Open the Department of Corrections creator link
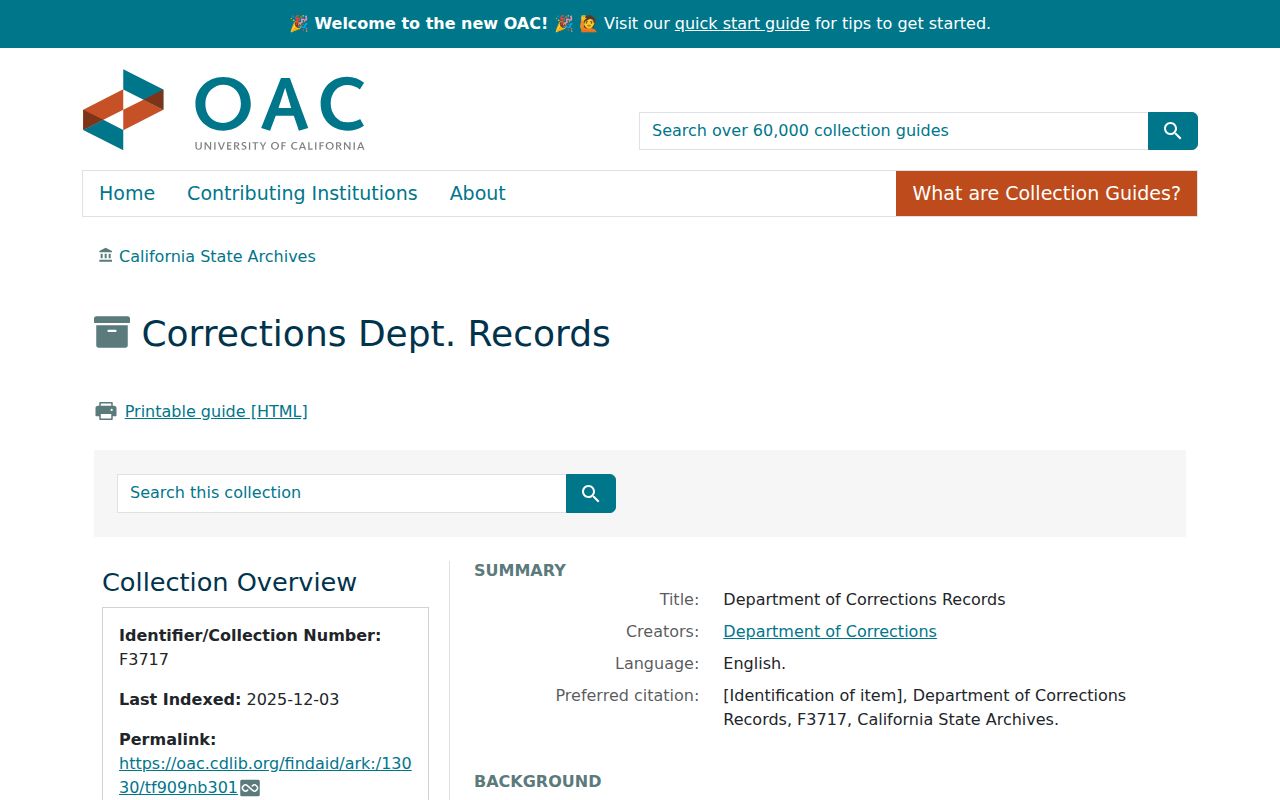This screenshot has height=800, width=1280. 830,631
